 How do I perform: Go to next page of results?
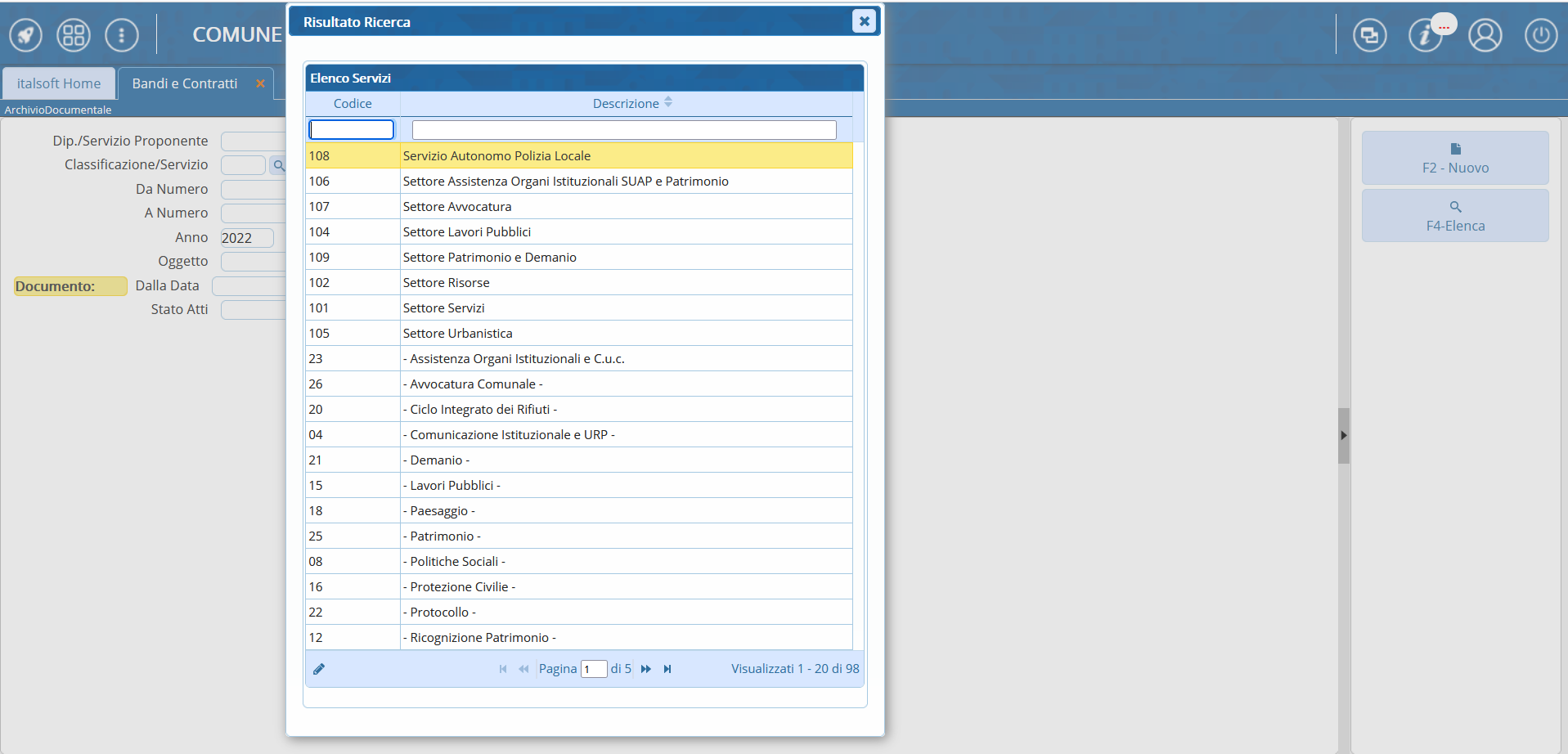646,669
